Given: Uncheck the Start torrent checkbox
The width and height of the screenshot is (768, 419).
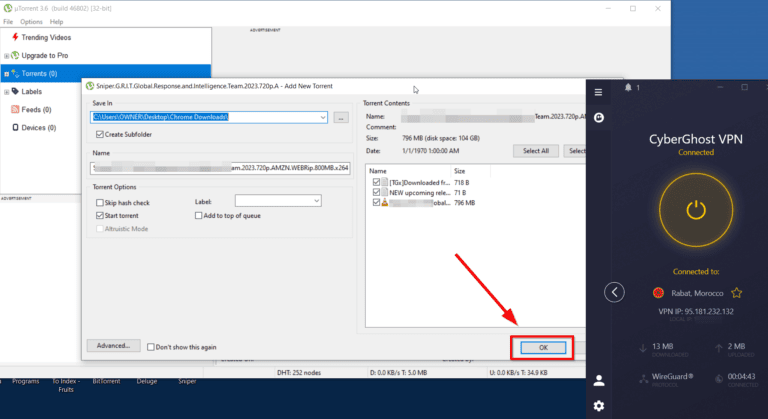Looking at the screenshot, I should 98,214.
